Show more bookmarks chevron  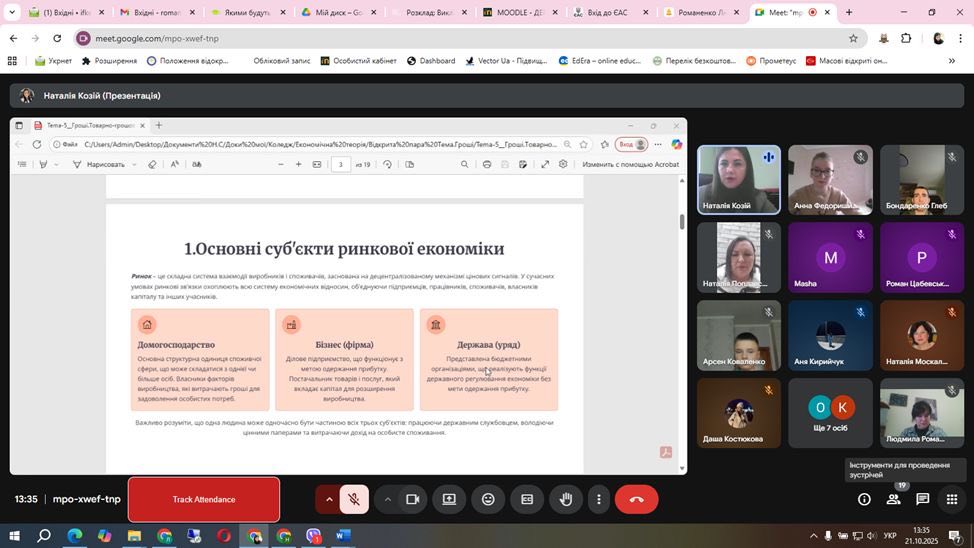pyautogui.click(x=952, y=61)
